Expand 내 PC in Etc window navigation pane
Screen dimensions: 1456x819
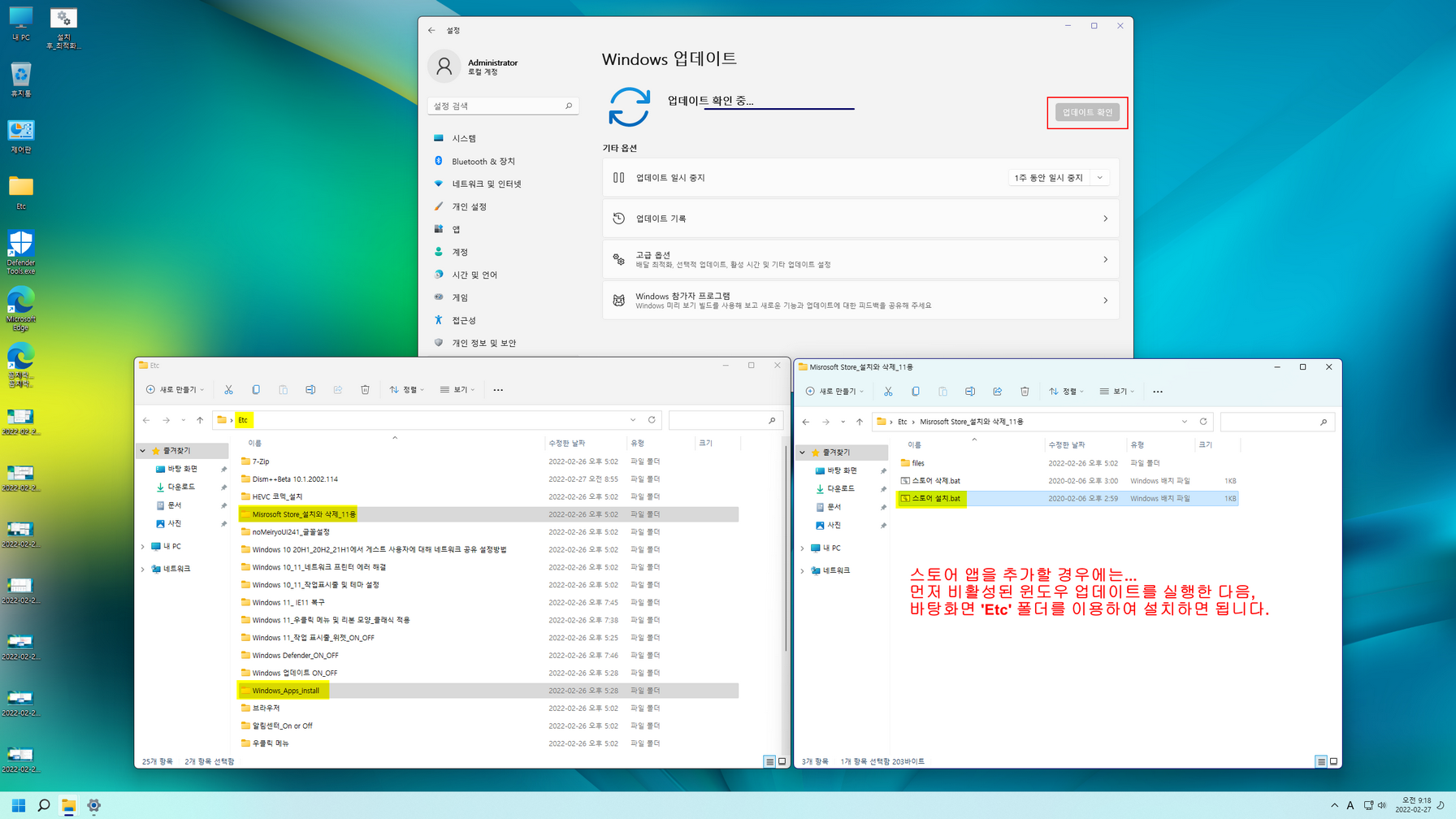coord(143,547)
